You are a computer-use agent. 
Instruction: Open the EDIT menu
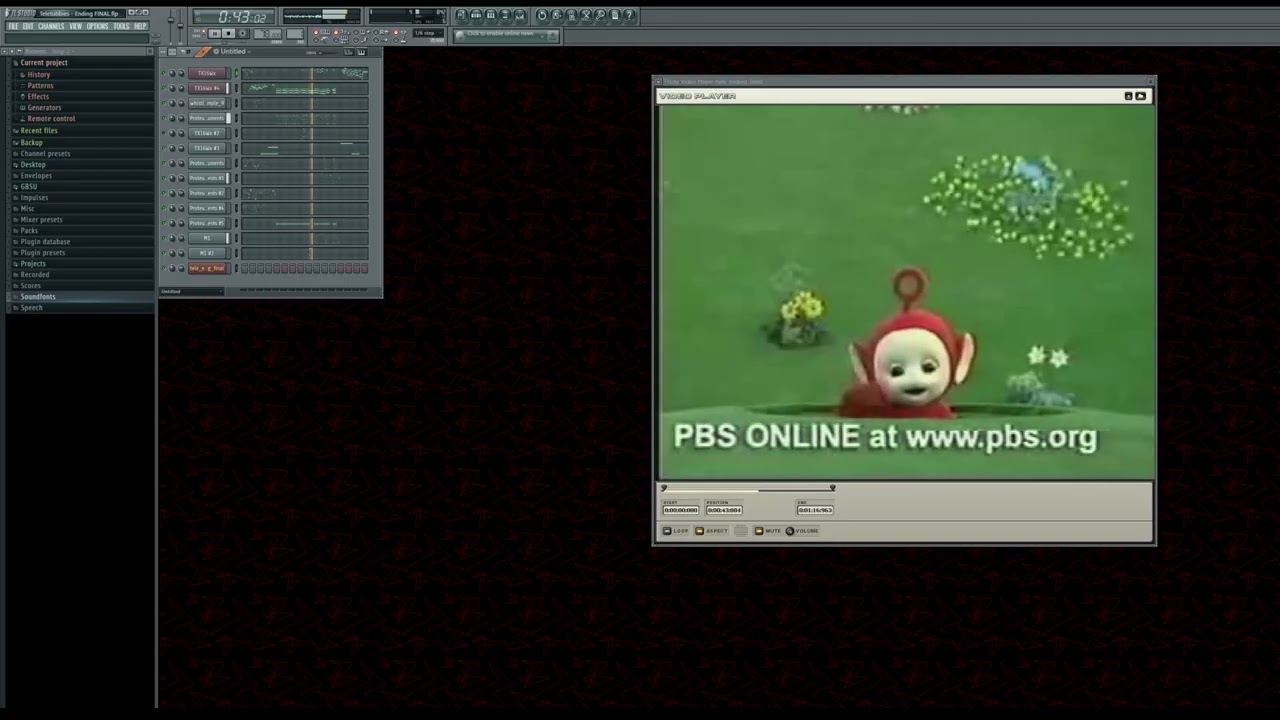(x=28, y=26)
